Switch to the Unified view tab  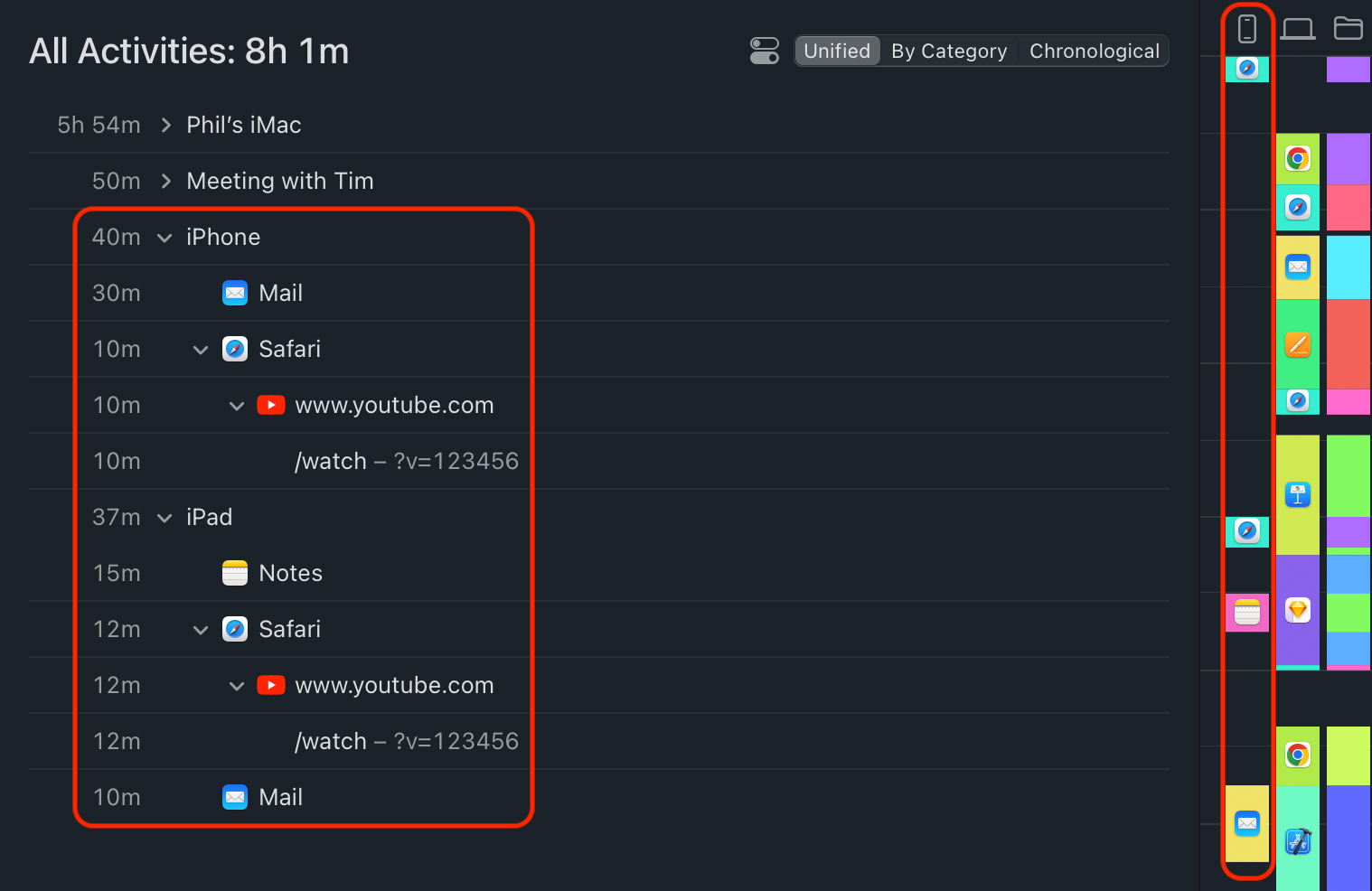[x=837, y=51]
